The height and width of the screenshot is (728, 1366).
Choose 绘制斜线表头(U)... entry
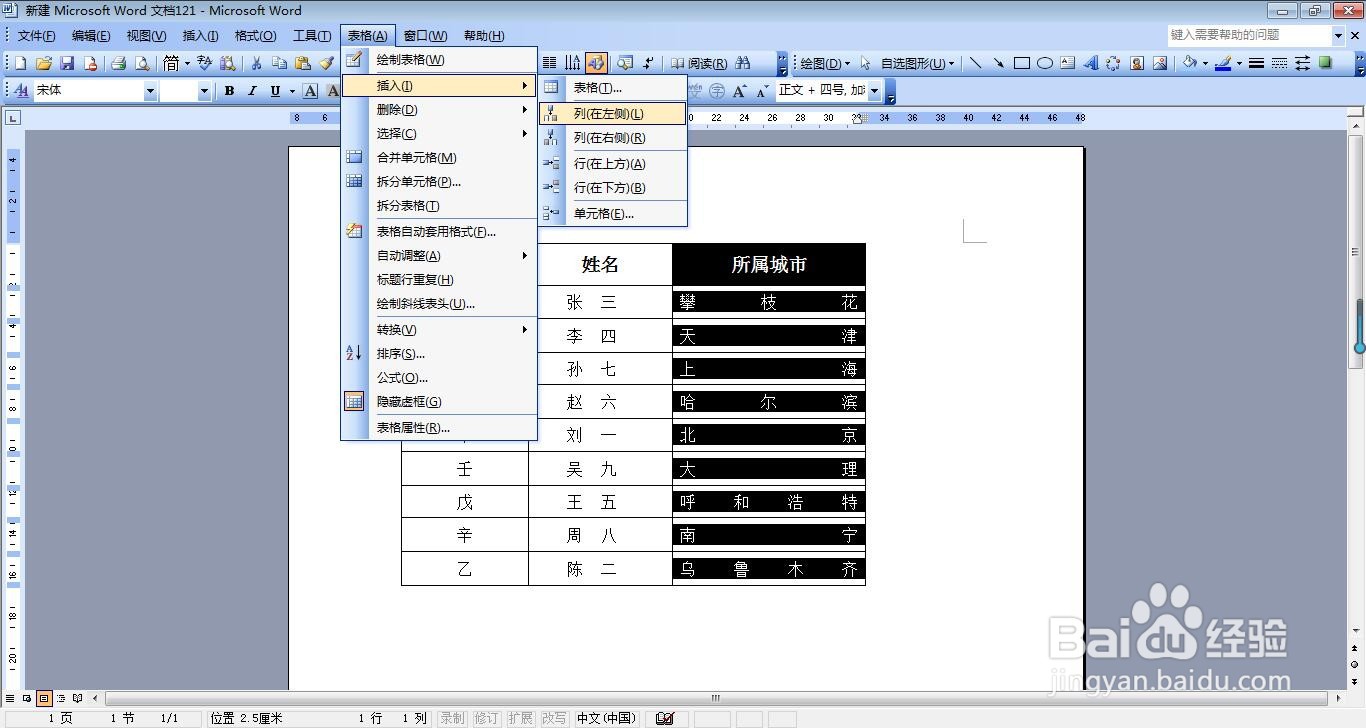pos(439,304)
